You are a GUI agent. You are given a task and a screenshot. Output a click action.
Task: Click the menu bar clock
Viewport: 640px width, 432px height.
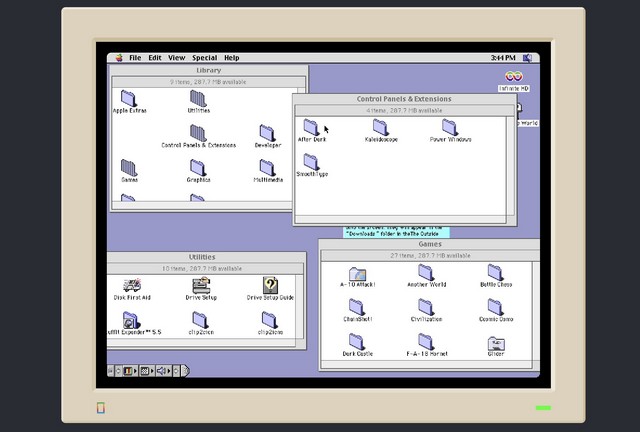click(x=503, y=58)
